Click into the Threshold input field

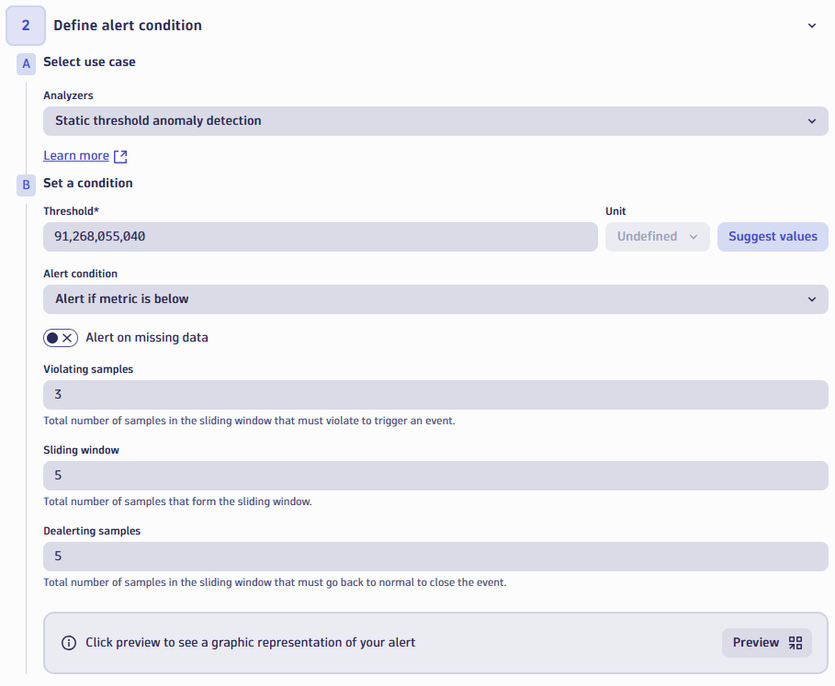click(x=320, y=237)
